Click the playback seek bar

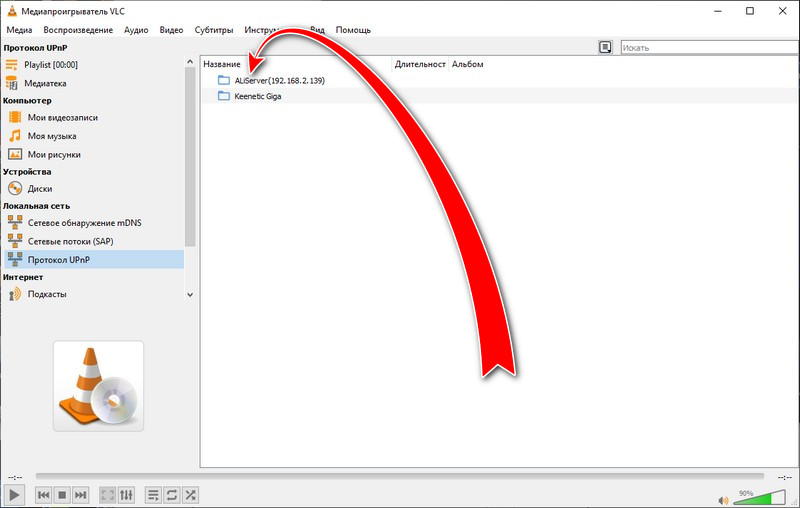click(x=399, y=476)
